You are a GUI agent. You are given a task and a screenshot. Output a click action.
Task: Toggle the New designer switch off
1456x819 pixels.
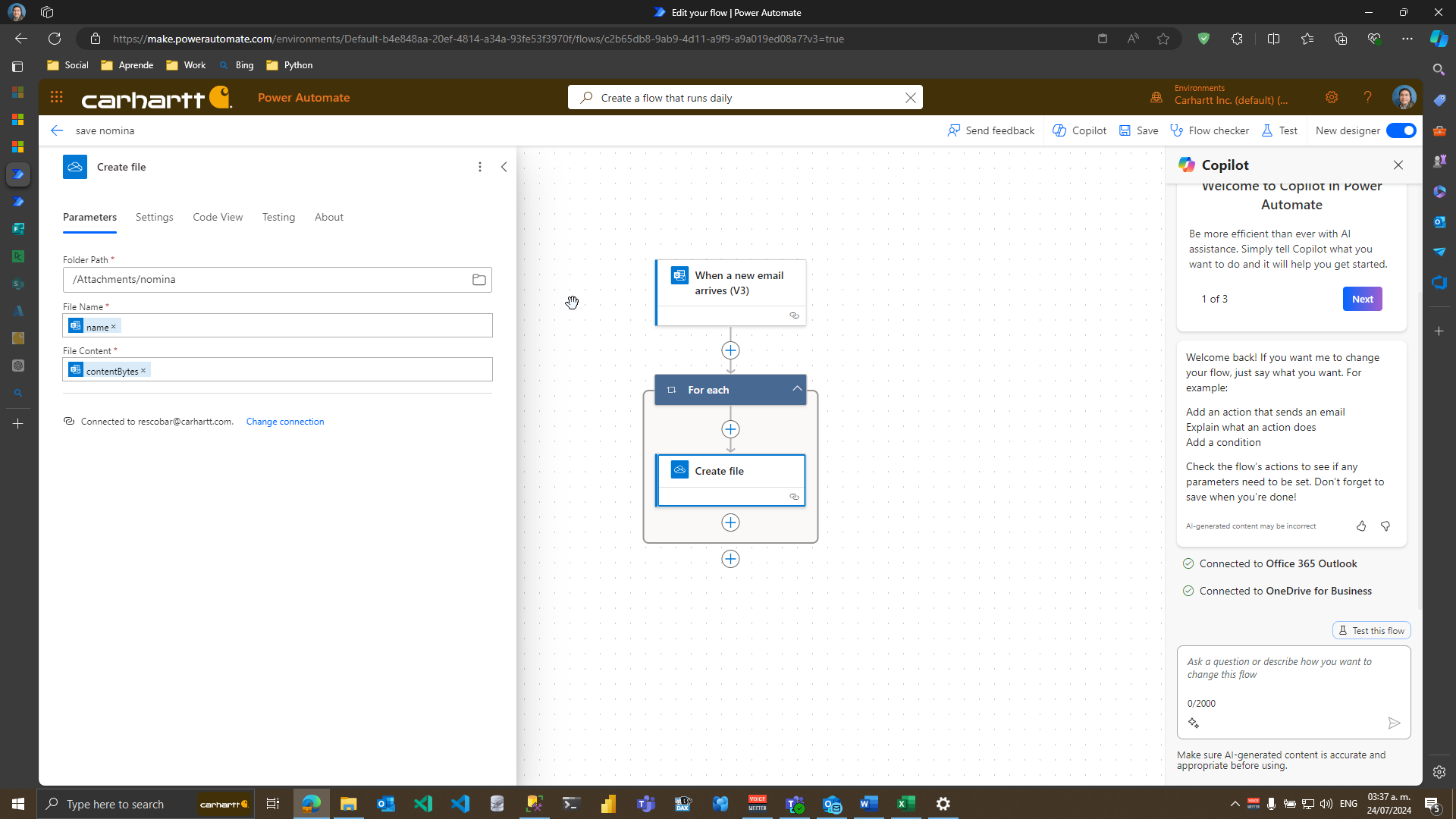pos(1400,130)
